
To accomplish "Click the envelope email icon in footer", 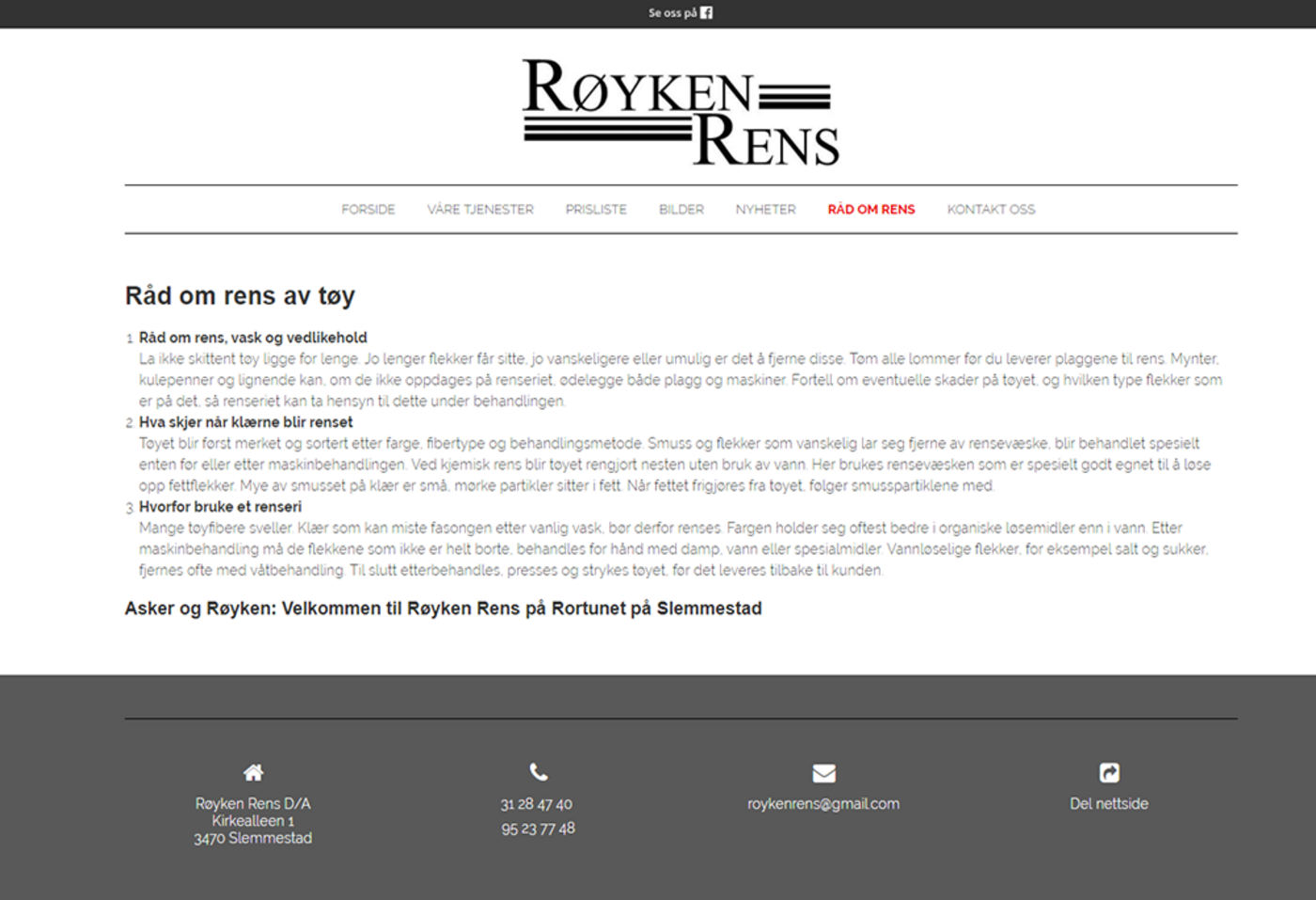I will click(x=823, y=773).
